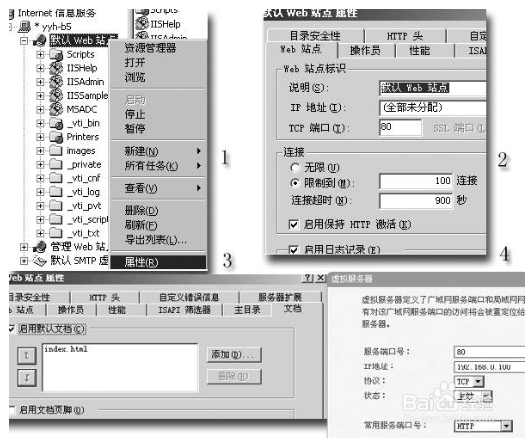Open the 性能 tab in dialog 2
This screenshot has width=526, height=438.
[x=419, y=51]
